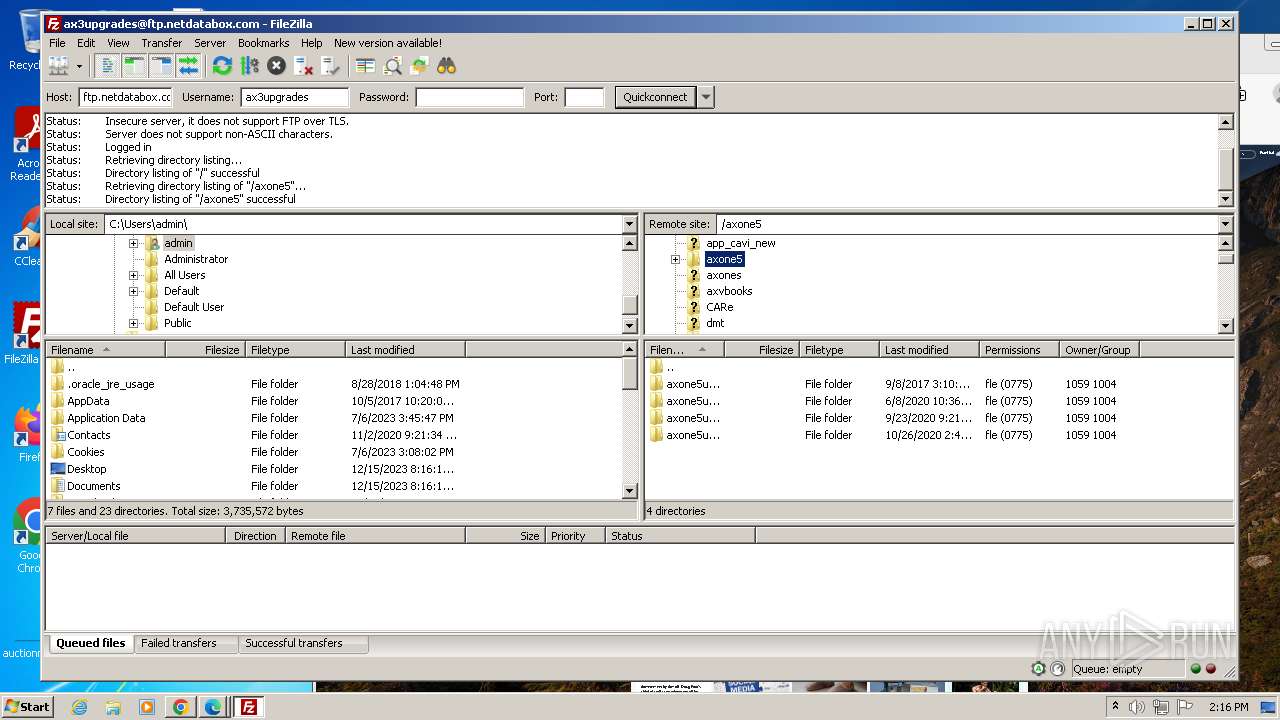Toggle synchronized browsing
This screenshot has height=720, width=1280.
[419, 66]
